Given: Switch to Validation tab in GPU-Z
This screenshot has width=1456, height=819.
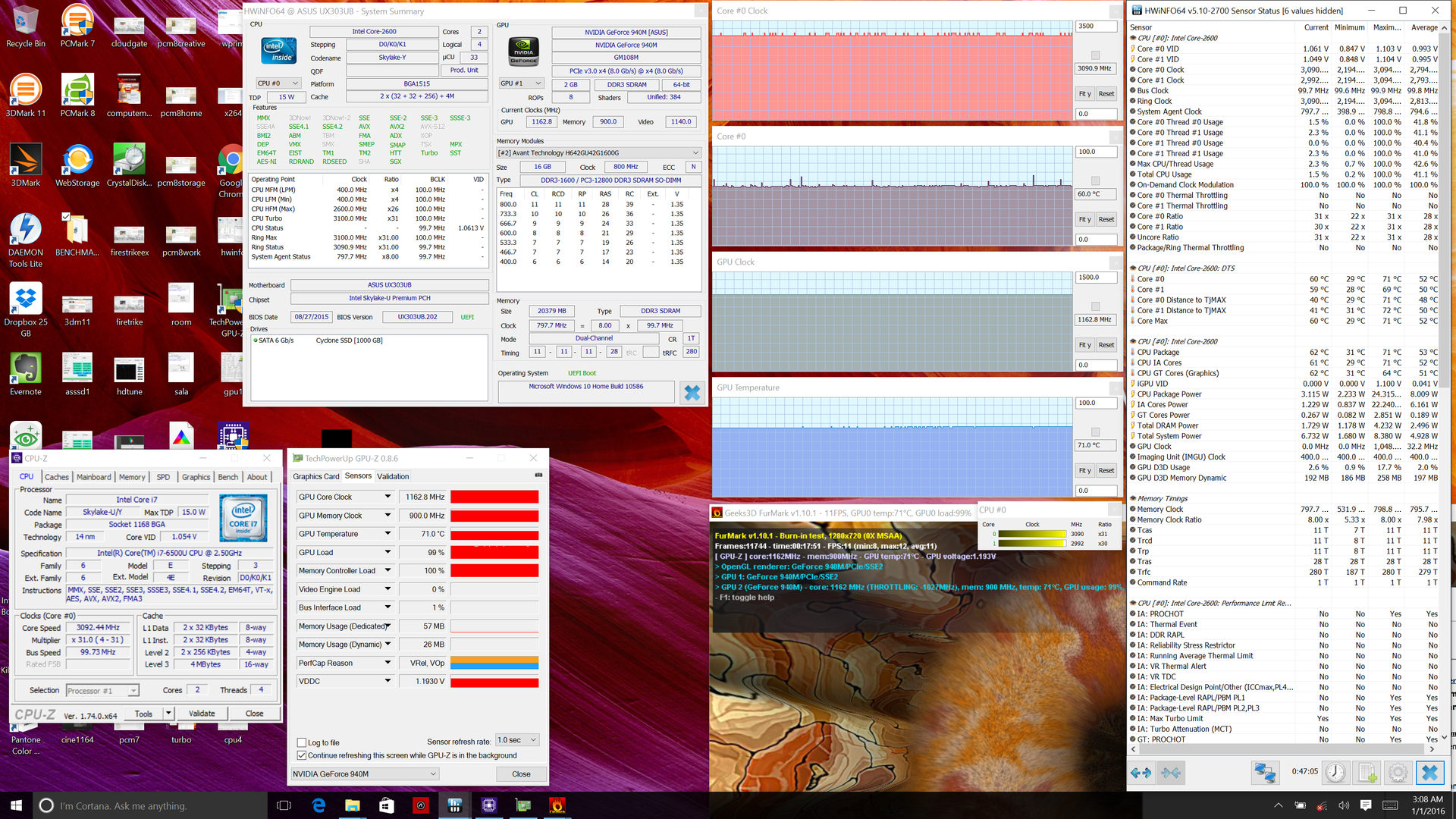Looking at the screenshot, I should 393,476.
